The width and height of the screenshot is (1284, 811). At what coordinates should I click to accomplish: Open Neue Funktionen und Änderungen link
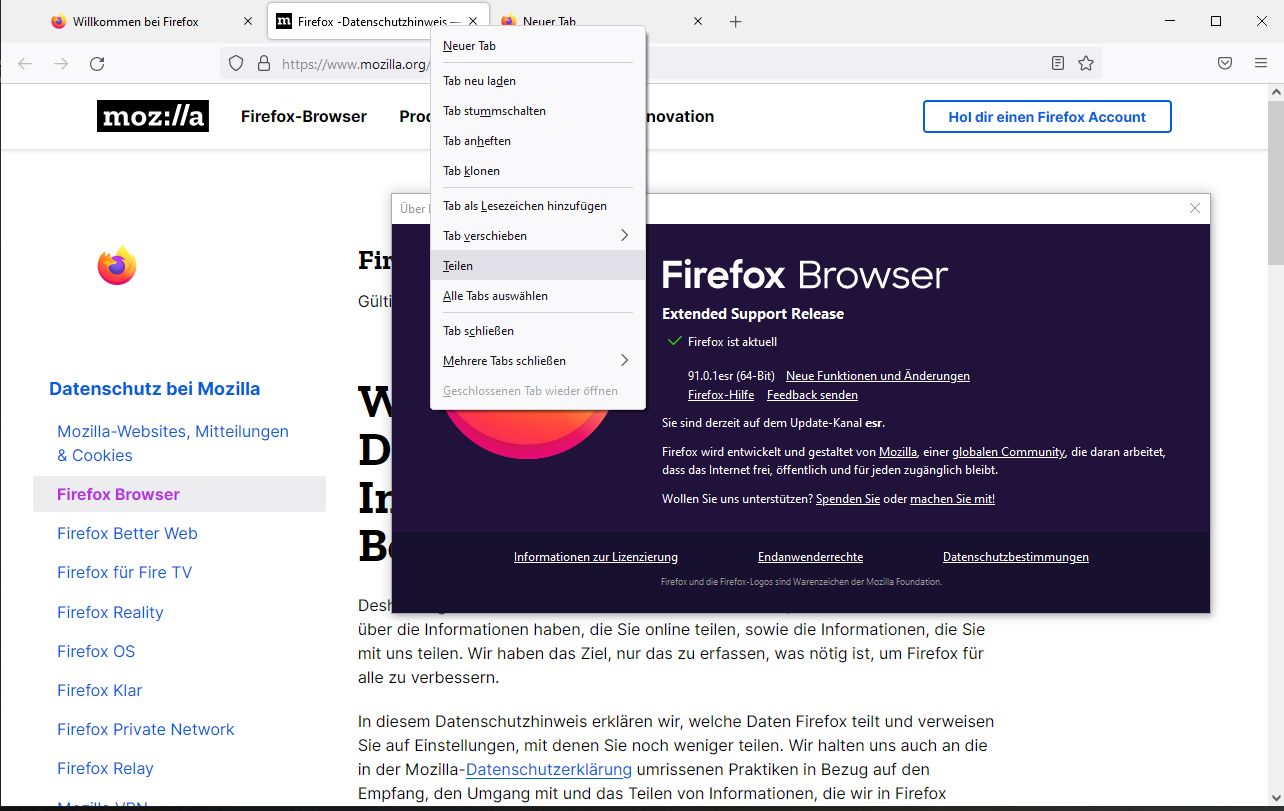click(878, 376)
